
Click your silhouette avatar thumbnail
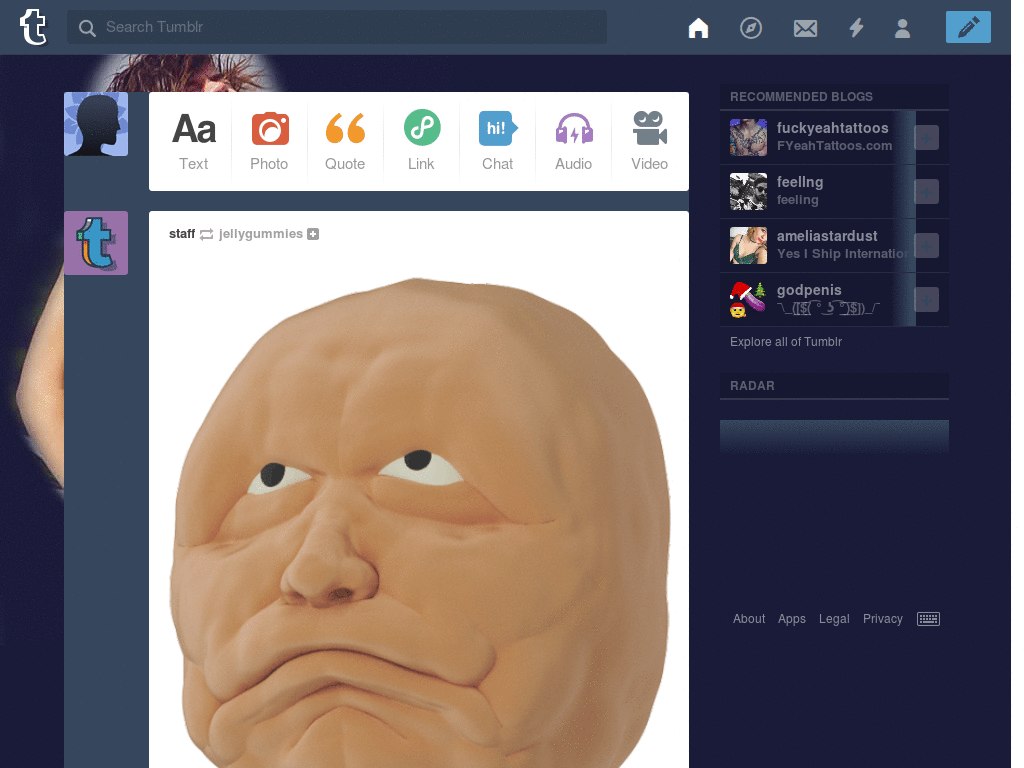tap(96, 124)
